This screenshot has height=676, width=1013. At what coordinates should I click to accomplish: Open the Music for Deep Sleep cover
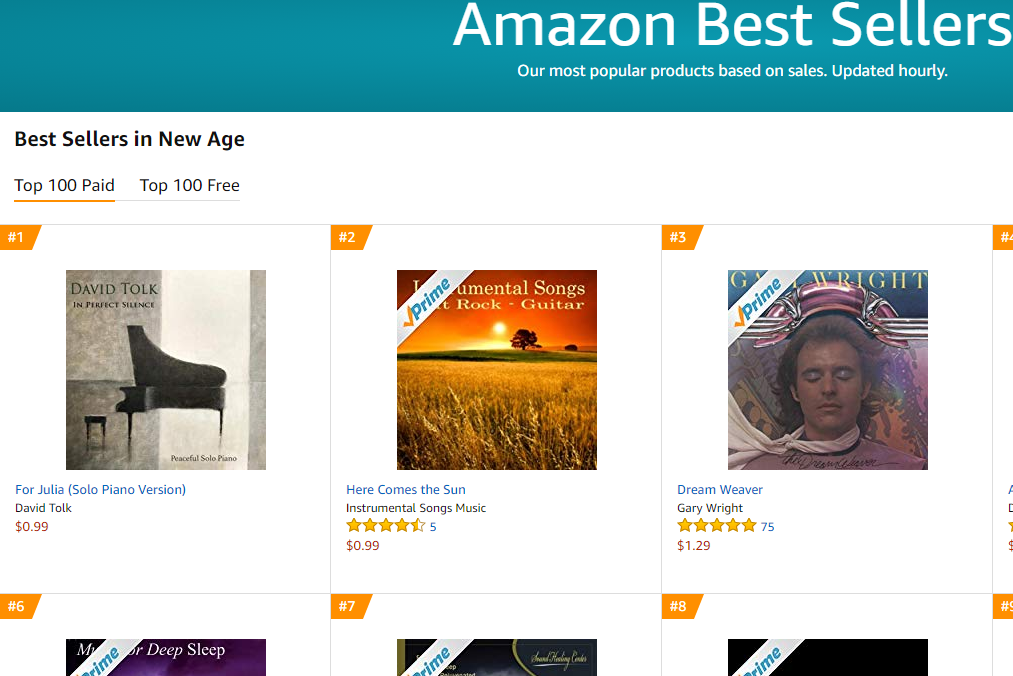click(166, 657)
